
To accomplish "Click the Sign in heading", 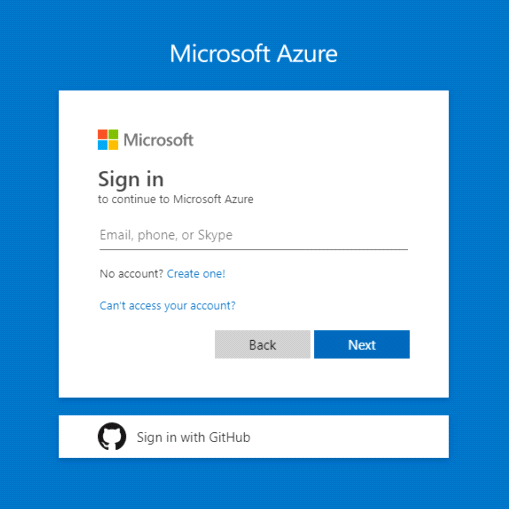I will [131, 179].
